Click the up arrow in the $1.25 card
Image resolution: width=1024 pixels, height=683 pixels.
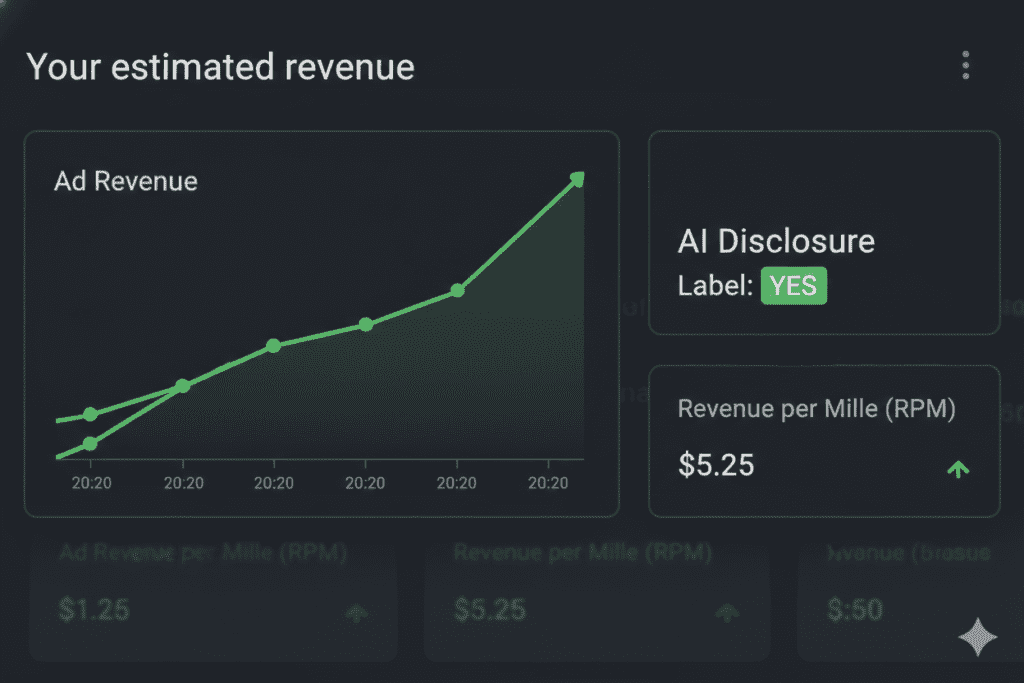[357, 612]
